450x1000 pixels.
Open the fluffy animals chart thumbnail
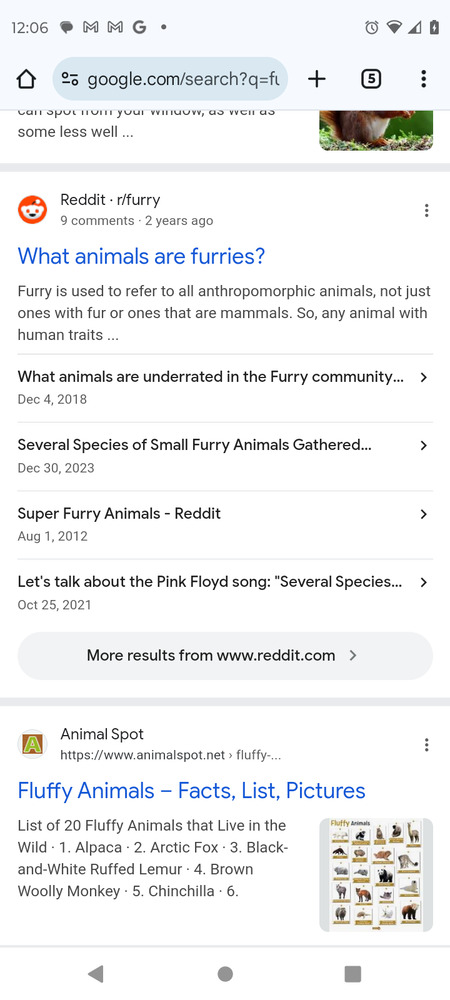tap(376, 875)
